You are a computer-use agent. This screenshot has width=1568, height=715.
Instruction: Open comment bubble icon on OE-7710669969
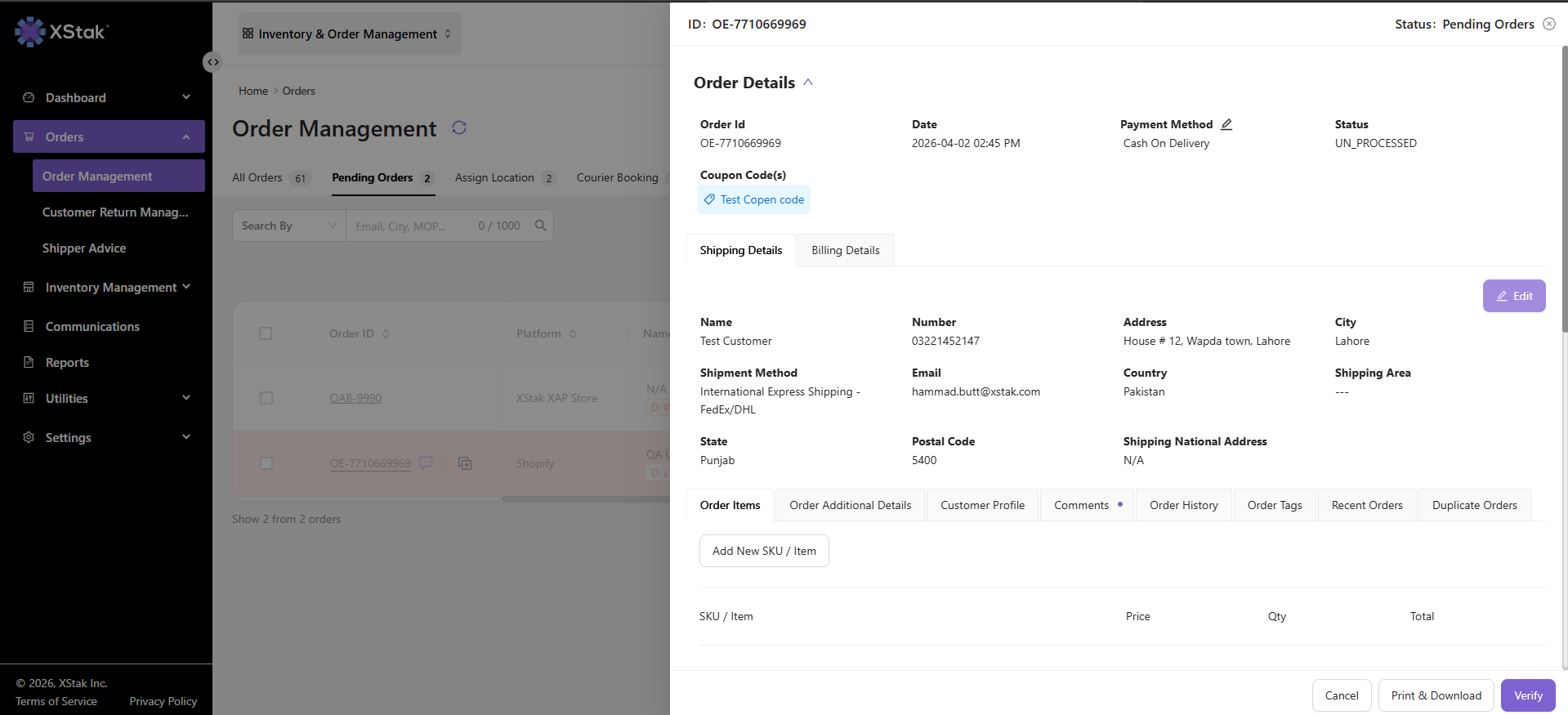(426, 463)
